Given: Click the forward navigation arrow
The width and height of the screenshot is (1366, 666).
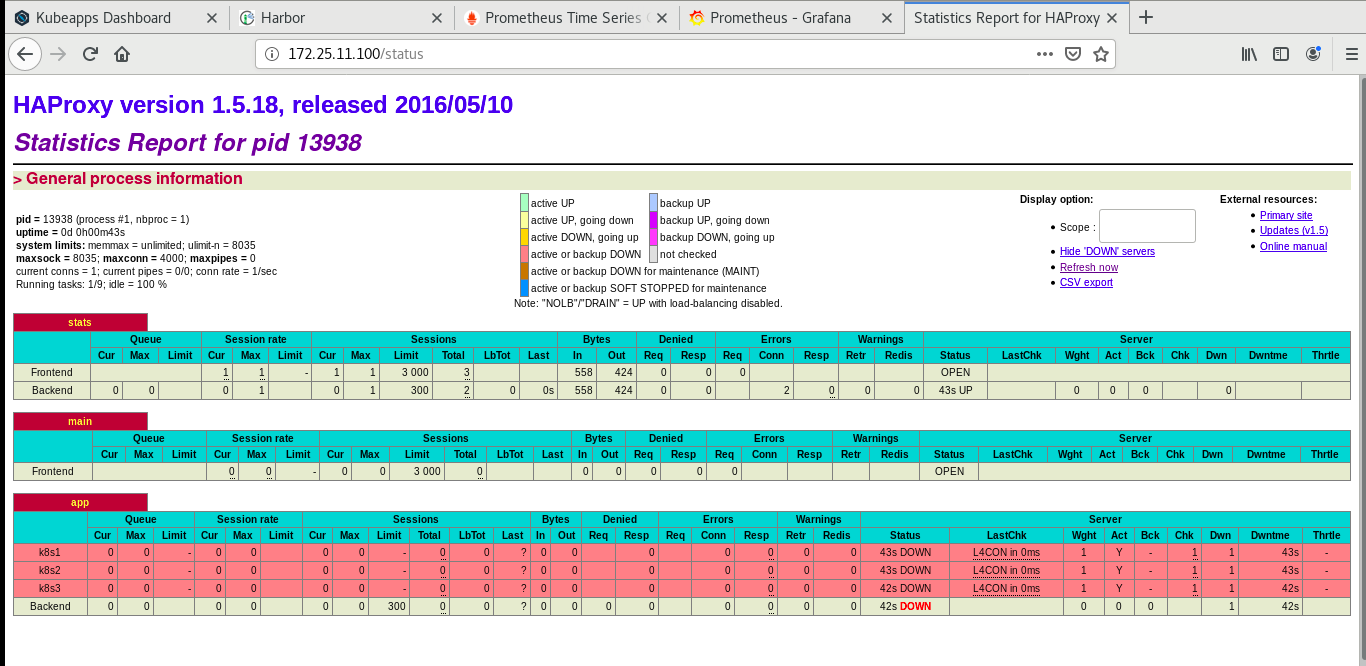Looking at the screenshot, I should tap(58, 54).
